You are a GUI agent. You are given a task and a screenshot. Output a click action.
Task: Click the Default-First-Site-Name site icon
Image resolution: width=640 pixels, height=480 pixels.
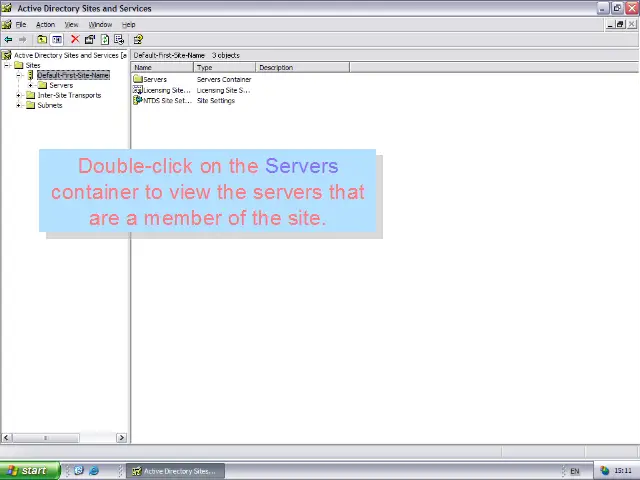coord(31,75)
